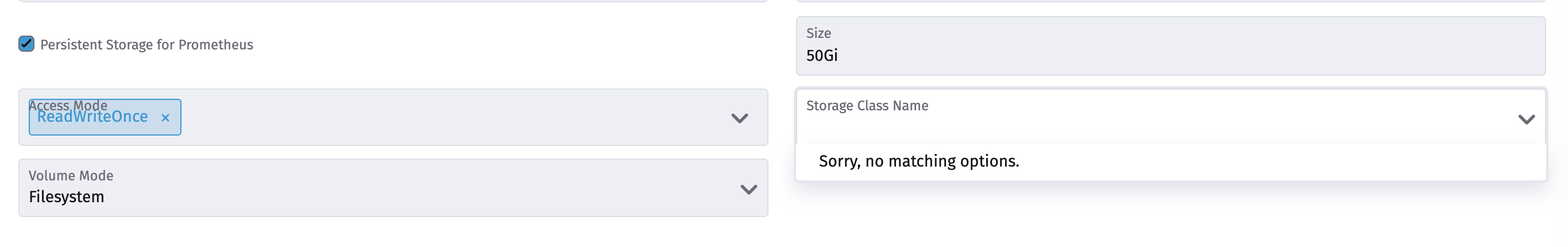Click the Persistent Storage for Prometheus label
Image resolution: width=1568 pixels, height=247 pixels.
click(146, 45)
